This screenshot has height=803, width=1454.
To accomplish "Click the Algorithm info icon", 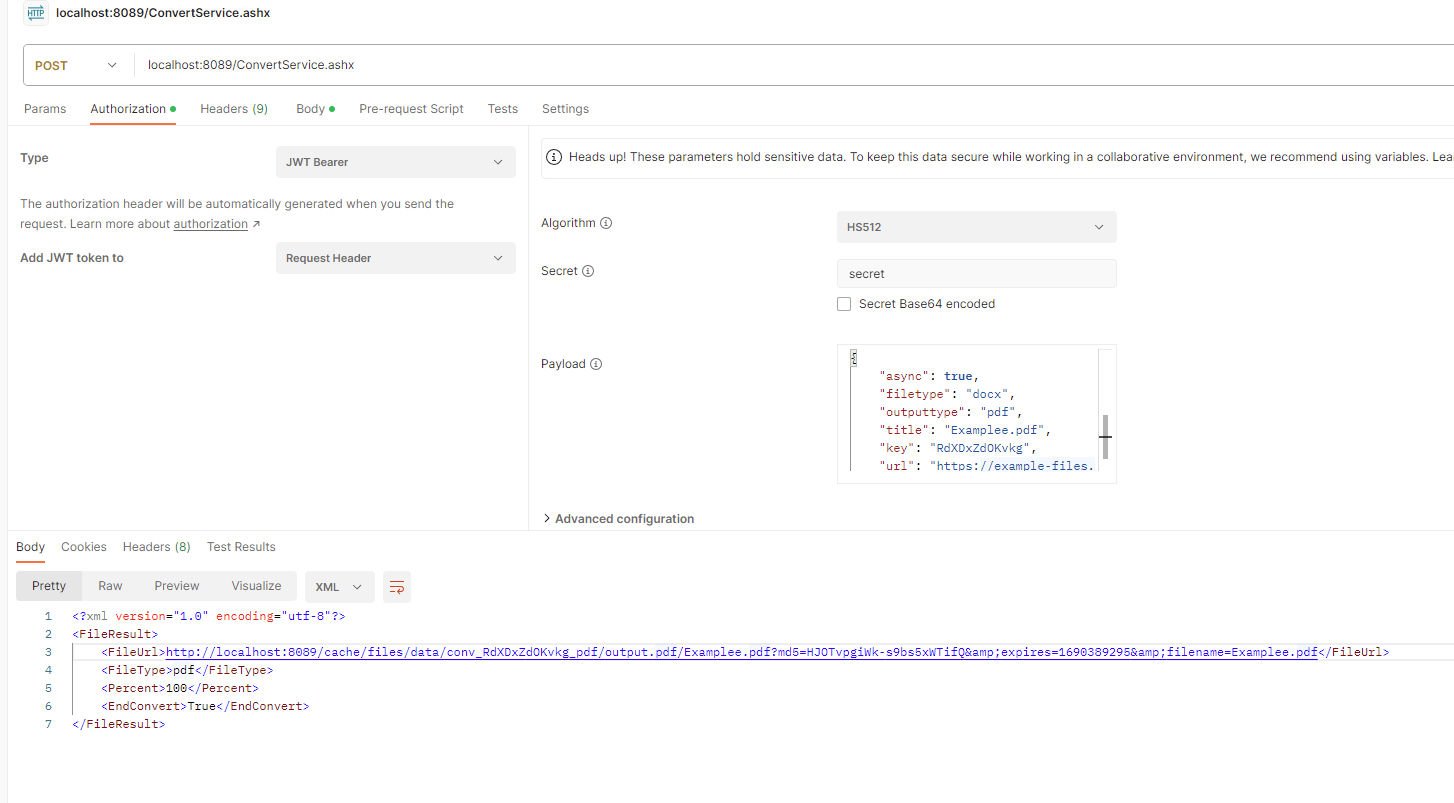I will (606, 223).
